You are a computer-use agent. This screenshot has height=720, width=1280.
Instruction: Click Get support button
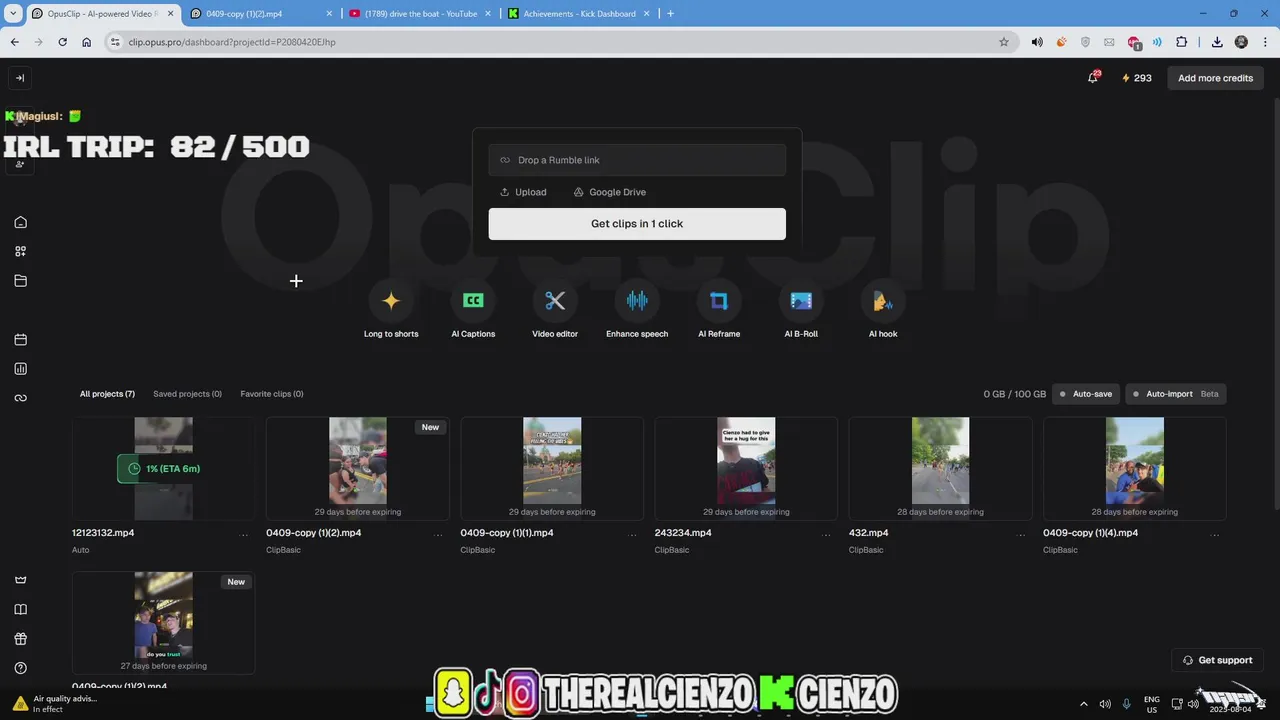point(1217,660)
